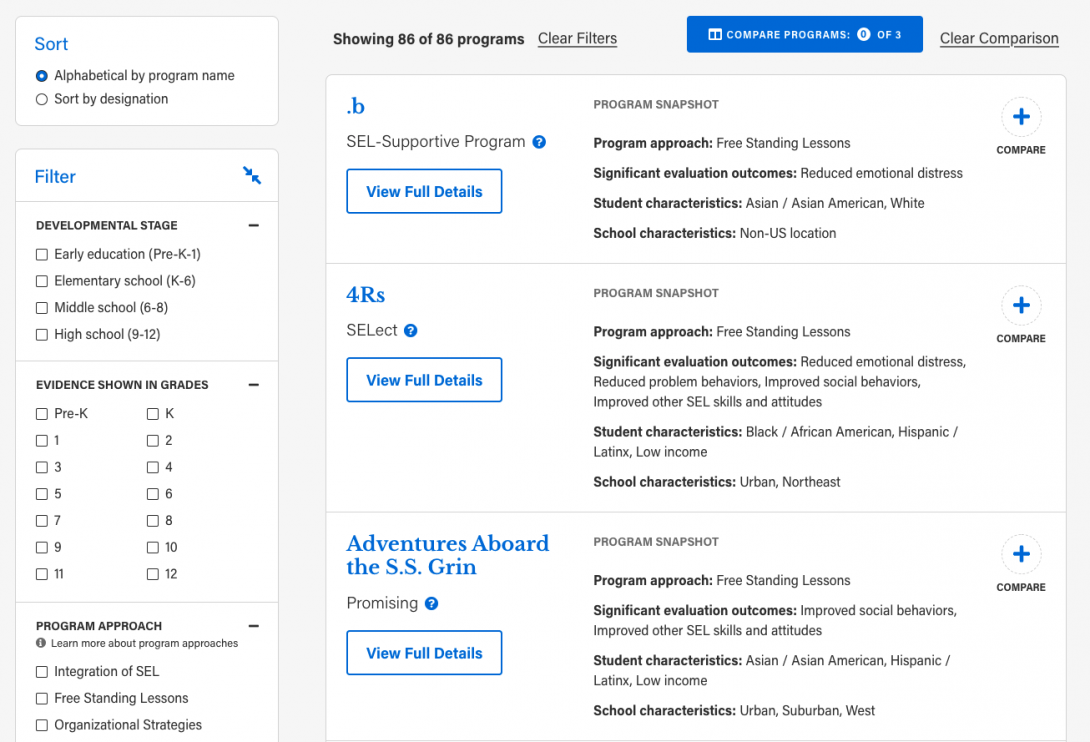Add Adventures Aboard the S.S. Grin to comparison
Screen dimensions: 1090x742
(x=1020, y=554)
